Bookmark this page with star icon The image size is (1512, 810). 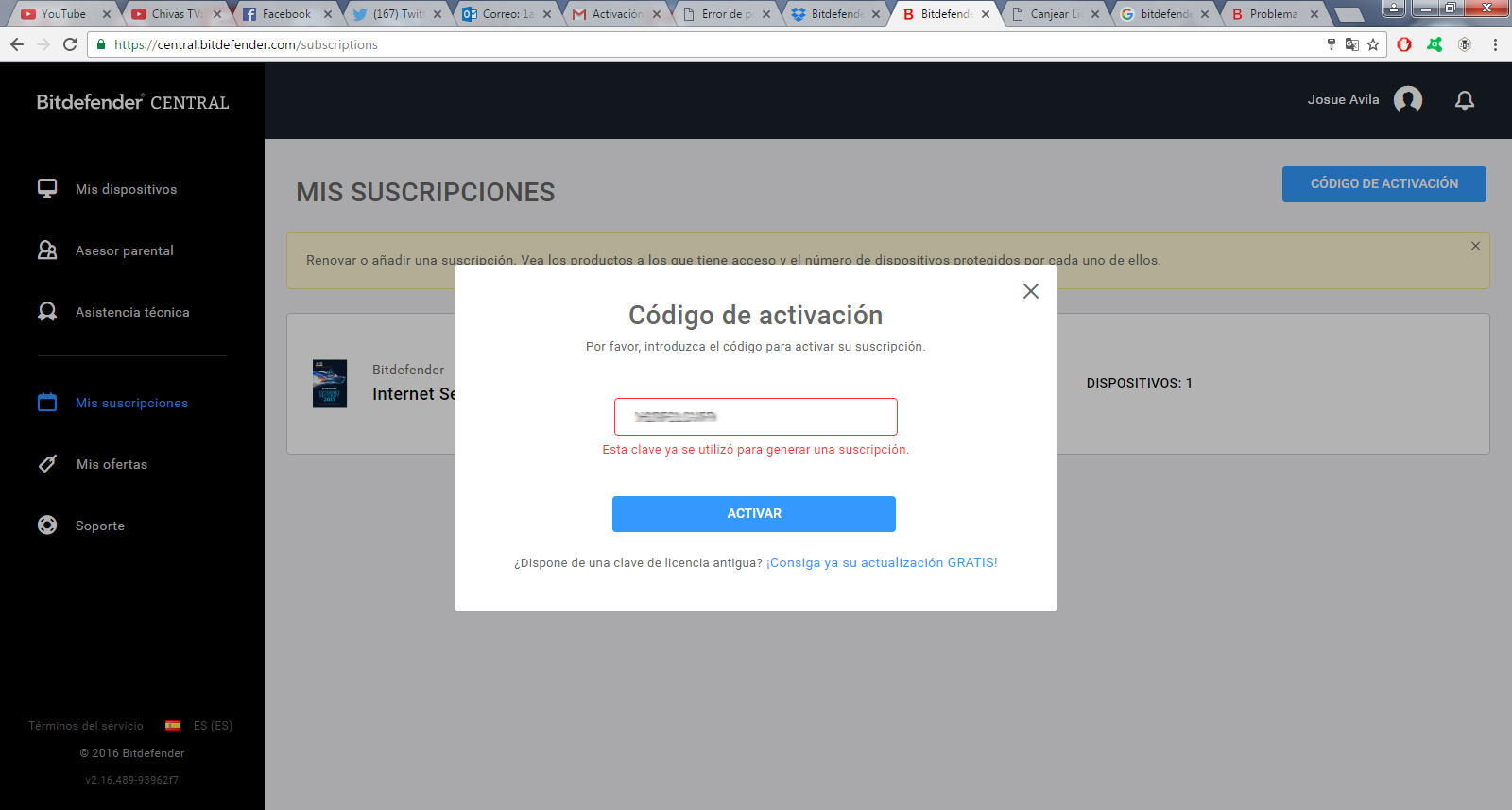[1373, 44]
